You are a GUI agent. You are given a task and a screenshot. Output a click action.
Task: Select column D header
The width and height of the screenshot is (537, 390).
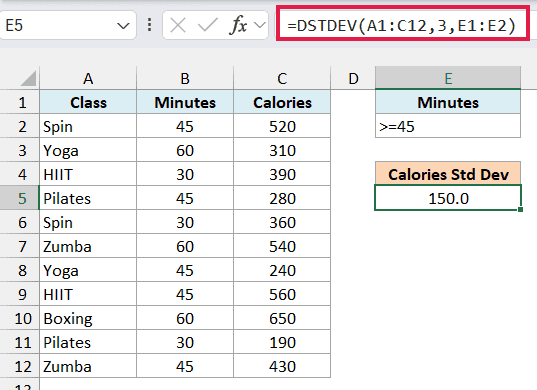(353, 78)
